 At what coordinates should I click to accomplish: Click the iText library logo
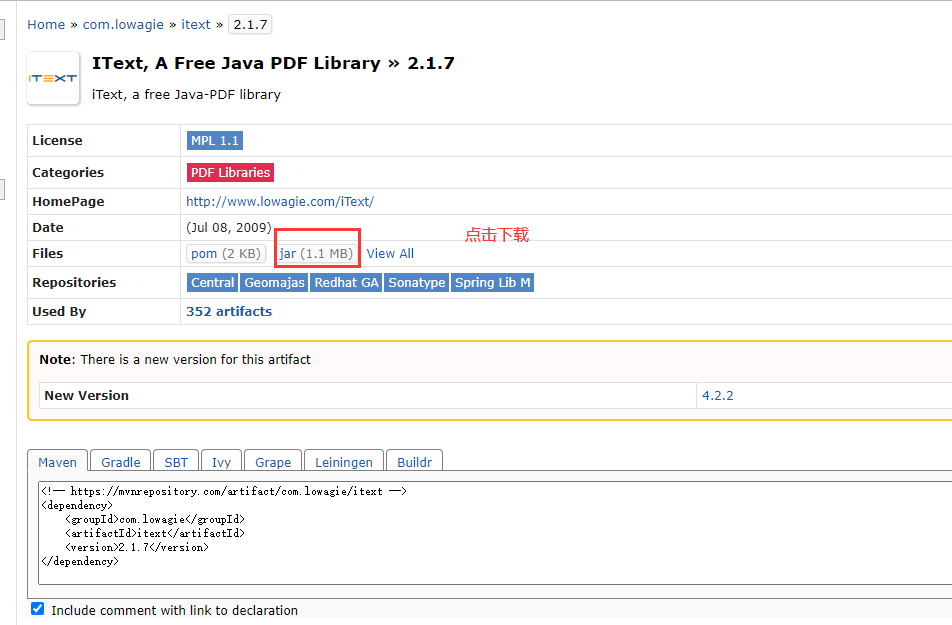(52, 77)
